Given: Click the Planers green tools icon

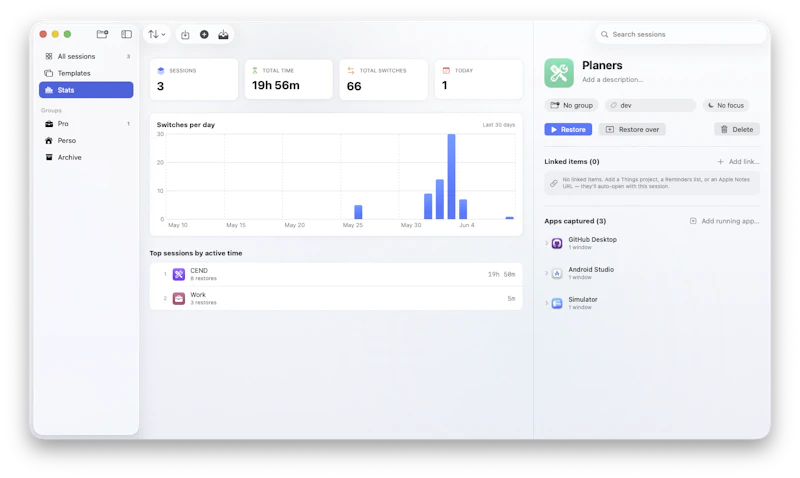Looking at the screenshot, I should pyautogui.click(x=559, y=73).
